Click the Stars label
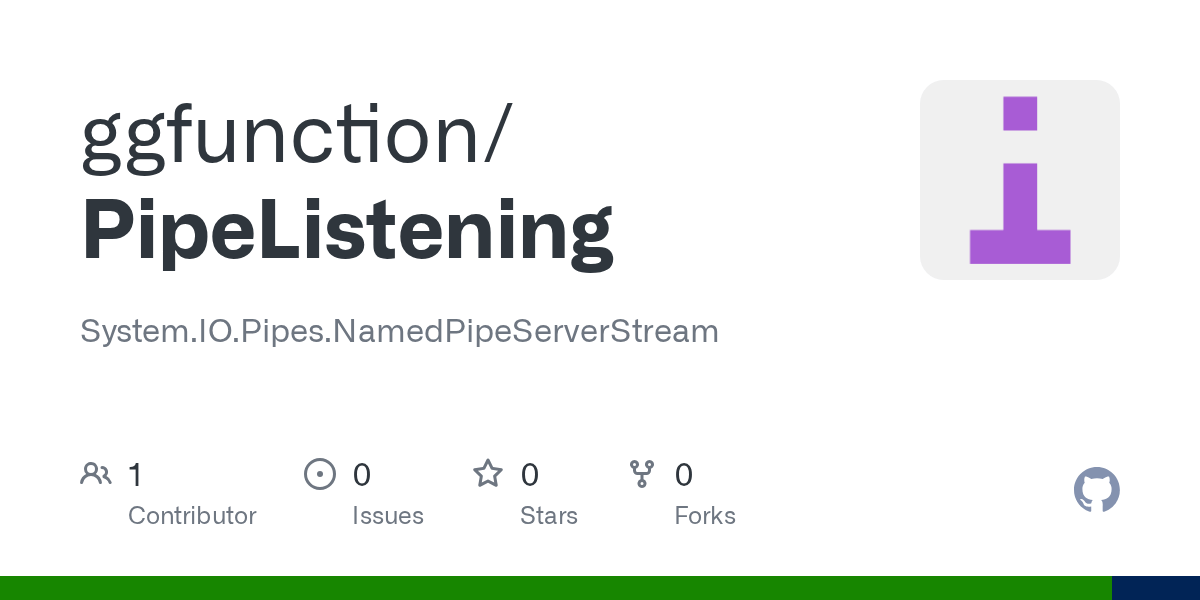This screenshot has width=1200, height=600. click(549, 516)
